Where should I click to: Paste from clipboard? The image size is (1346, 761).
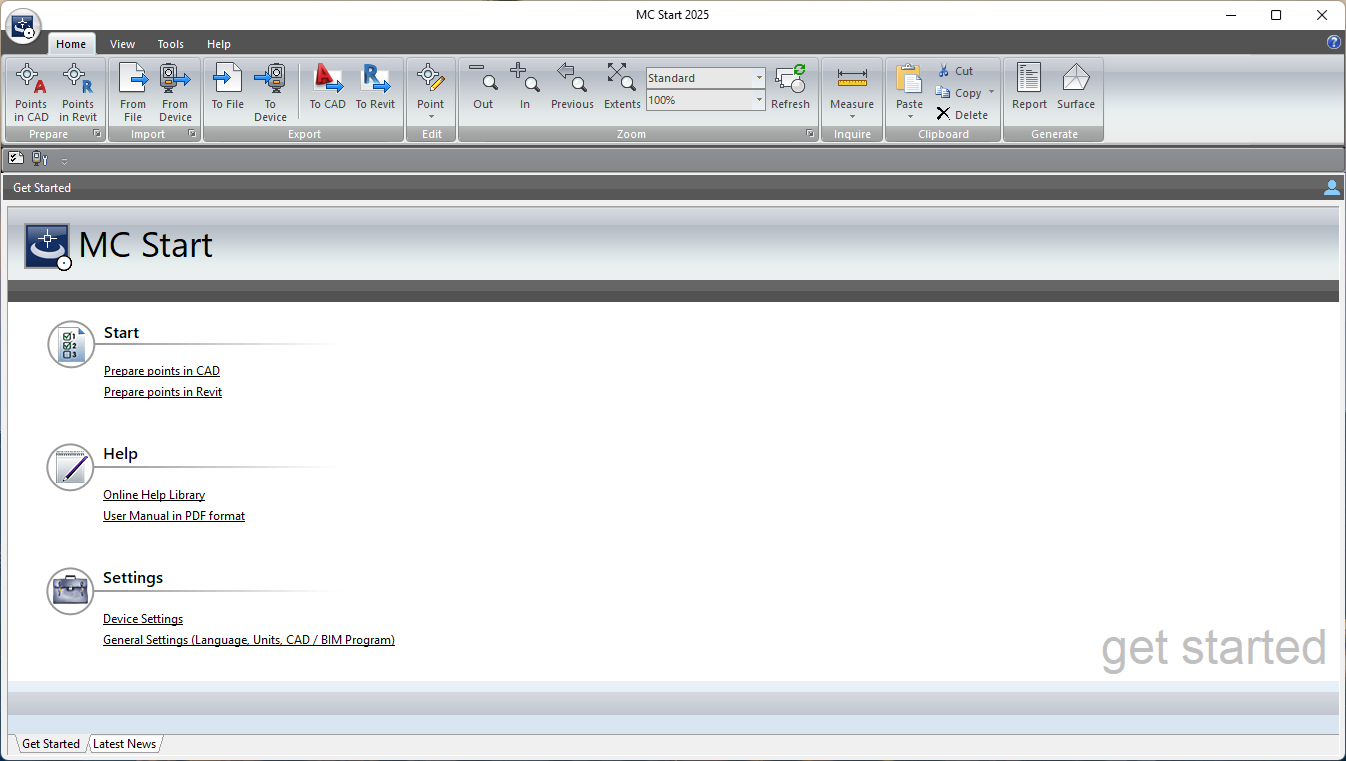910,85
